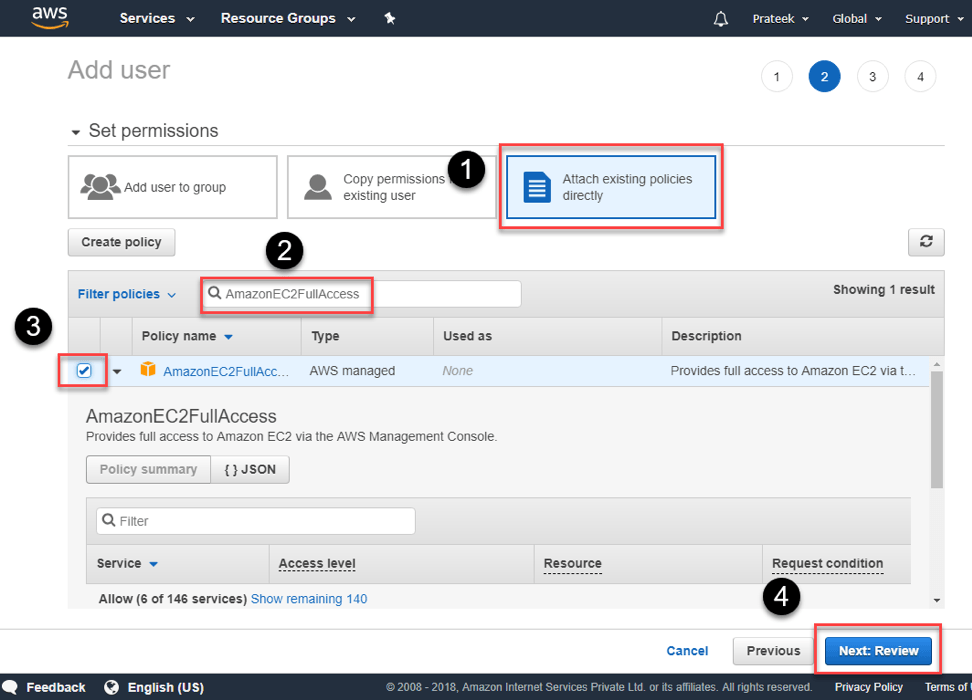This screenshot has height=700, width=972.
Task: Select Add user to group option
Action: tap(173, 187)
